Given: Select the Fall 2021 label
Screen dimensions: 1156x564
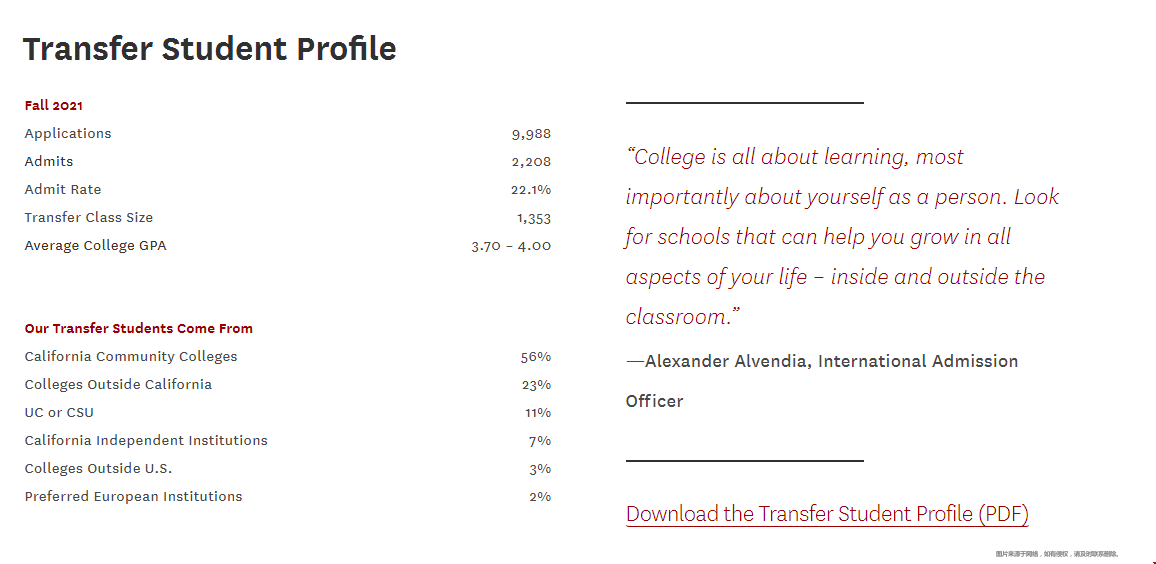Looking at the screenshot, I should click(54, 105).
